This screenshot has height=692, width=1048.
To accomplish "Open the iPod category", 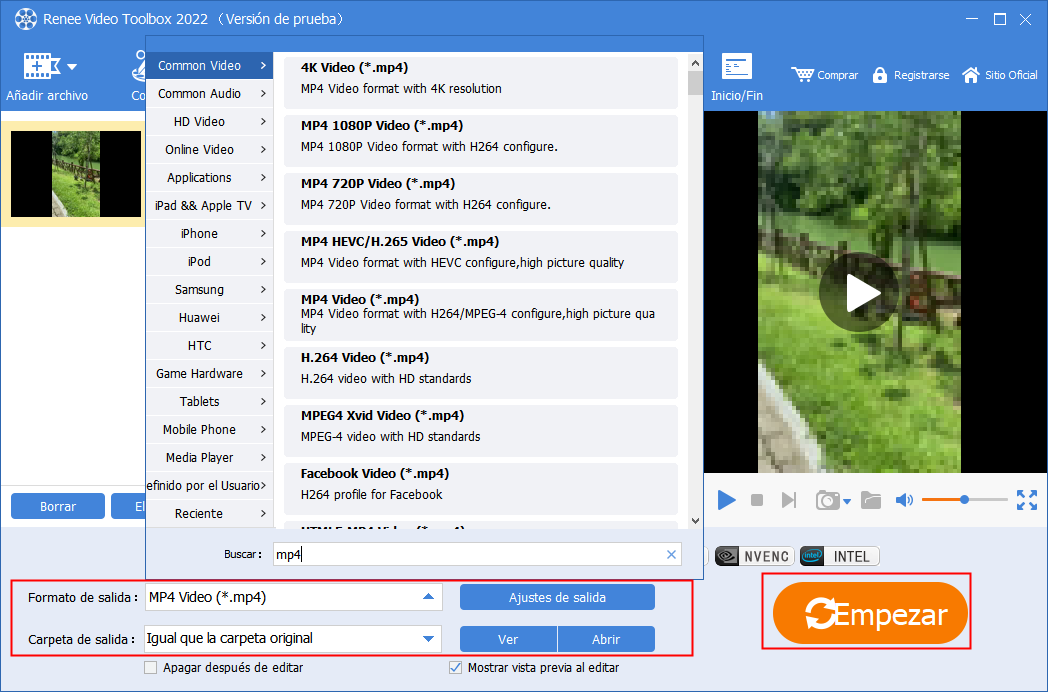I will click(209, 261).
